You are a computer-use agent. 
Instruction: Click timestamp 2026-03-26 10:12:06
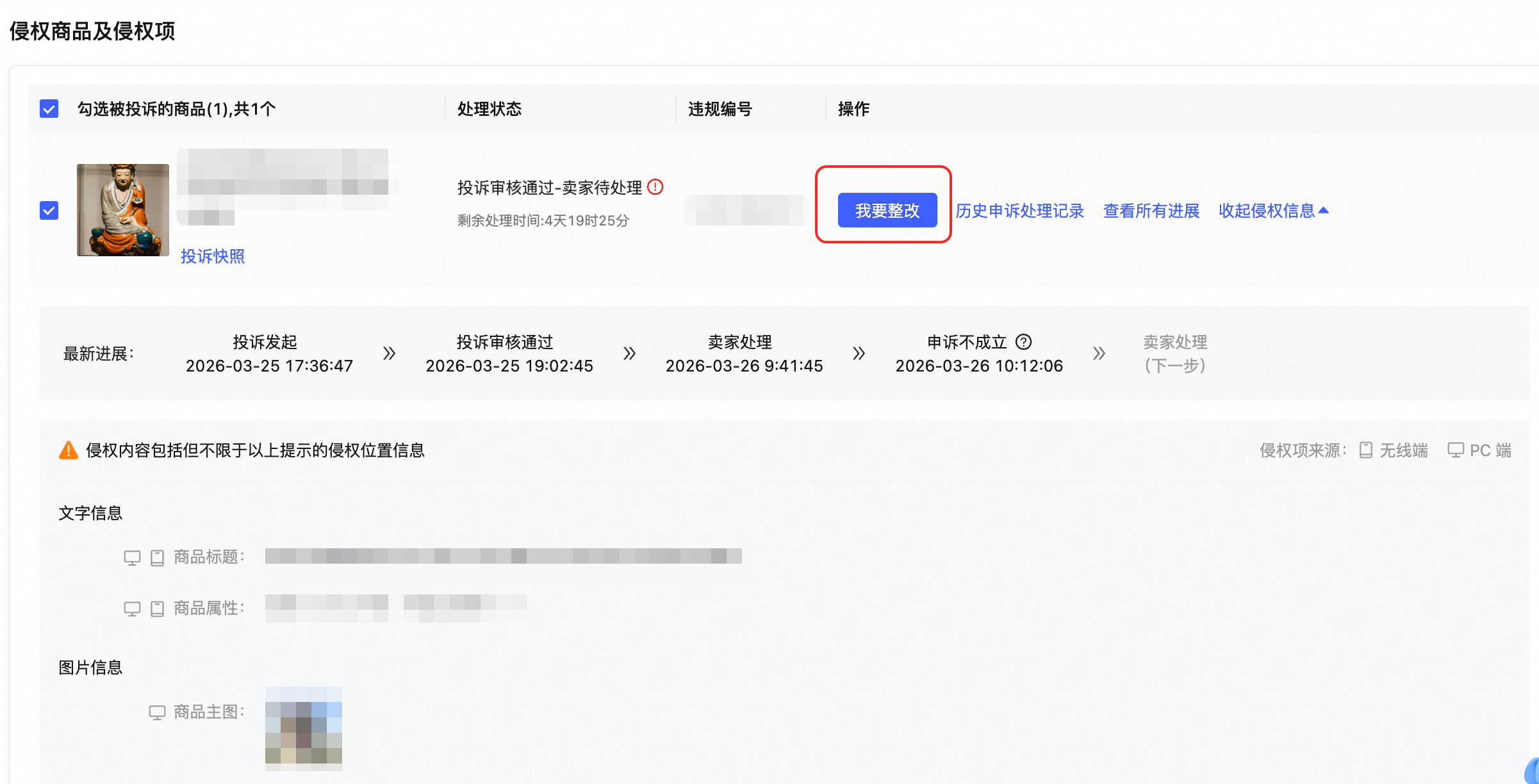point(980,366)
